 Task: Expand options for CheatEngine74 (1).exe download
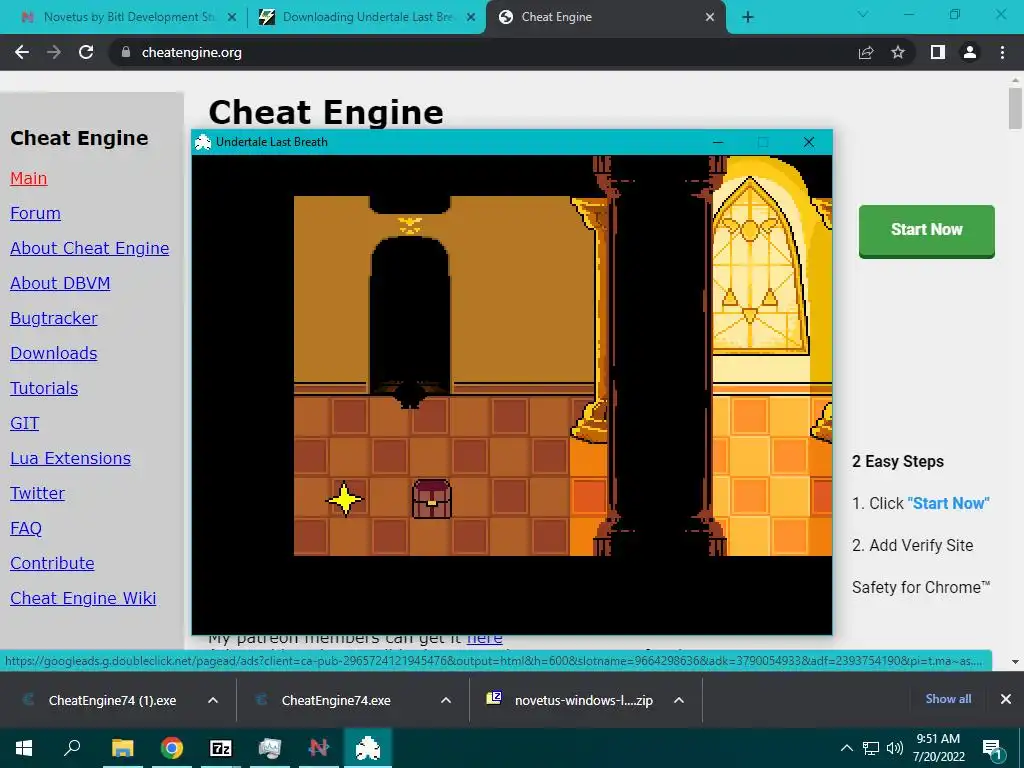213,700
